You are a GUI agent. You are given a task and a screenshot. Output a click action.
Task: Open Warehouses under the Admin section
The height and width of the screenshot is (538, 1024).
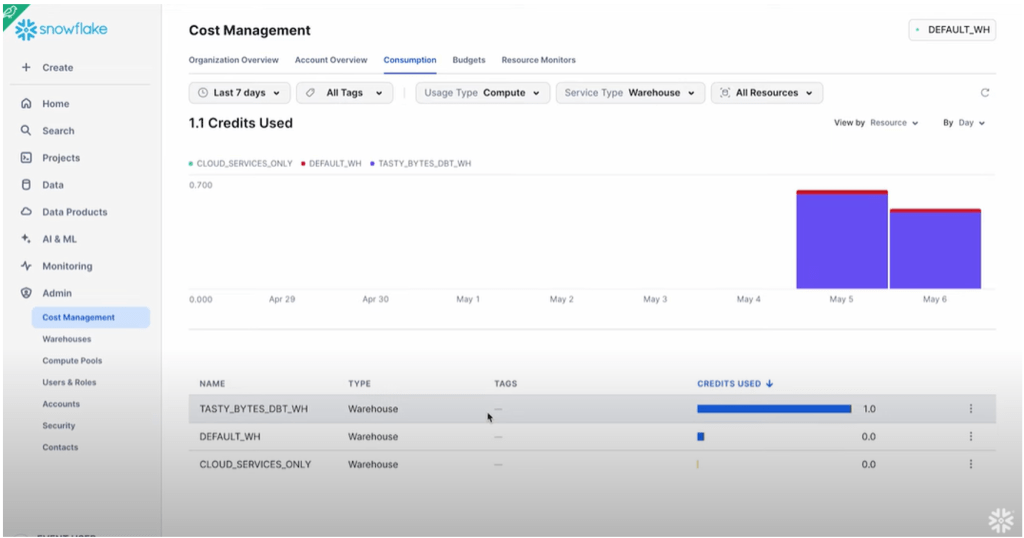pyautogui.click(x=66, y=339)
